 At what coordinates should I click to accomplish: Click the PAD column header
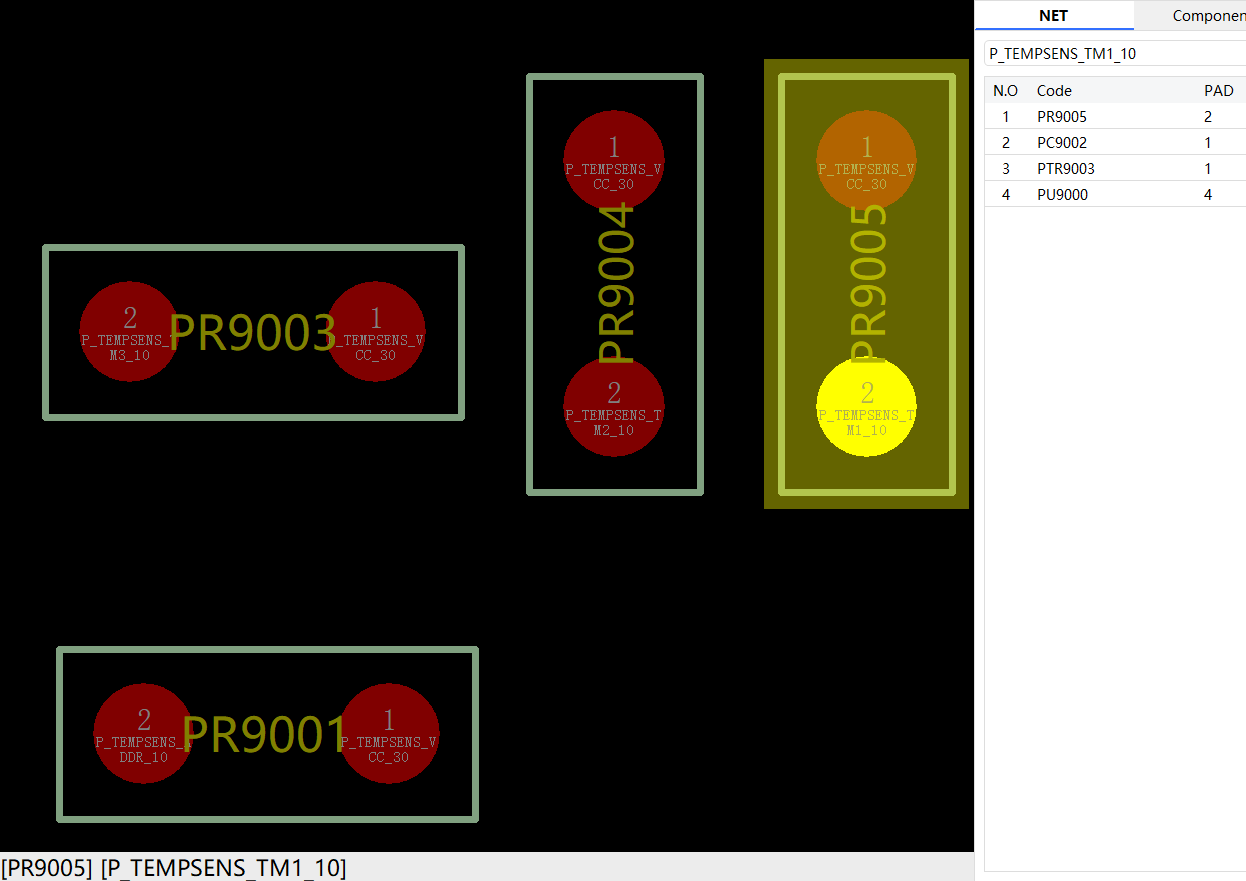(x=1219, y=91)
